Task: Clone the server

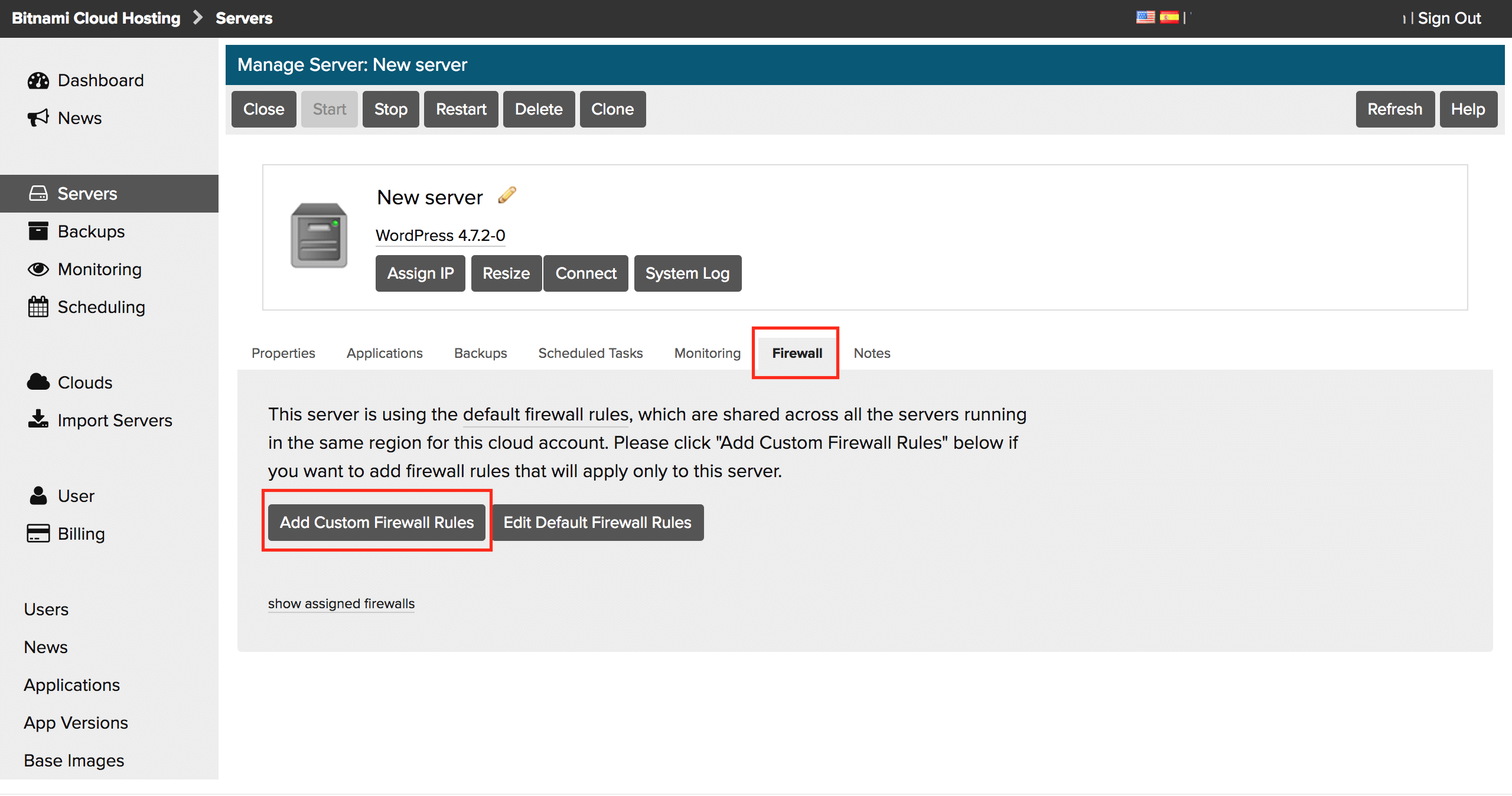Action: (612, 109)
